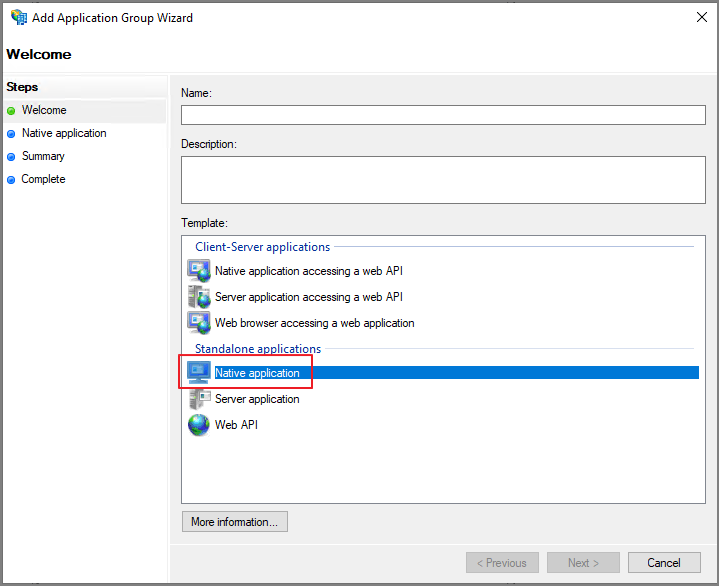This screenshot has width=719, height=586.
Task: Close the wizard window
Action: [702, 17]
